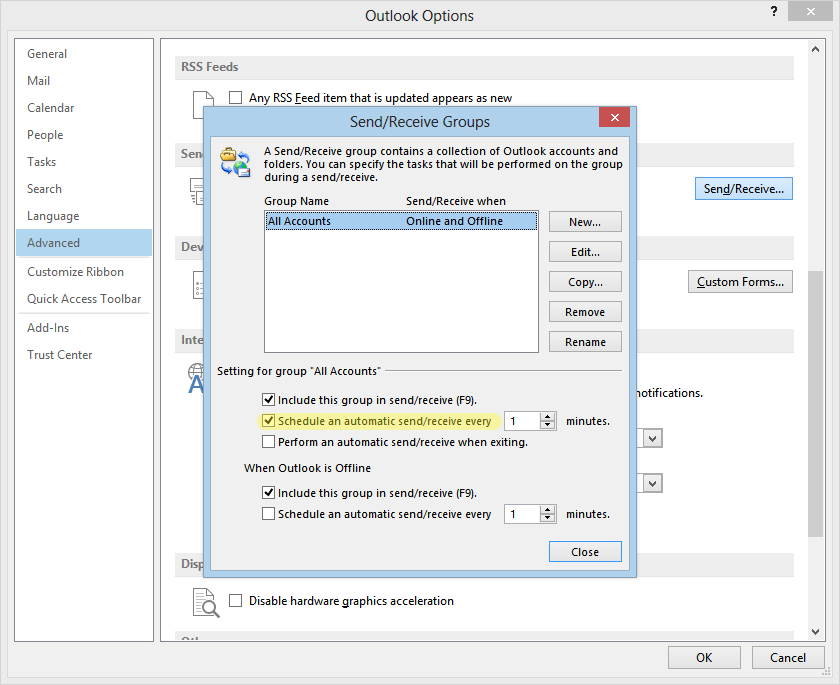Click the Rename group button
The width and height of the screenshot is (840, 685).
point(585,342)
